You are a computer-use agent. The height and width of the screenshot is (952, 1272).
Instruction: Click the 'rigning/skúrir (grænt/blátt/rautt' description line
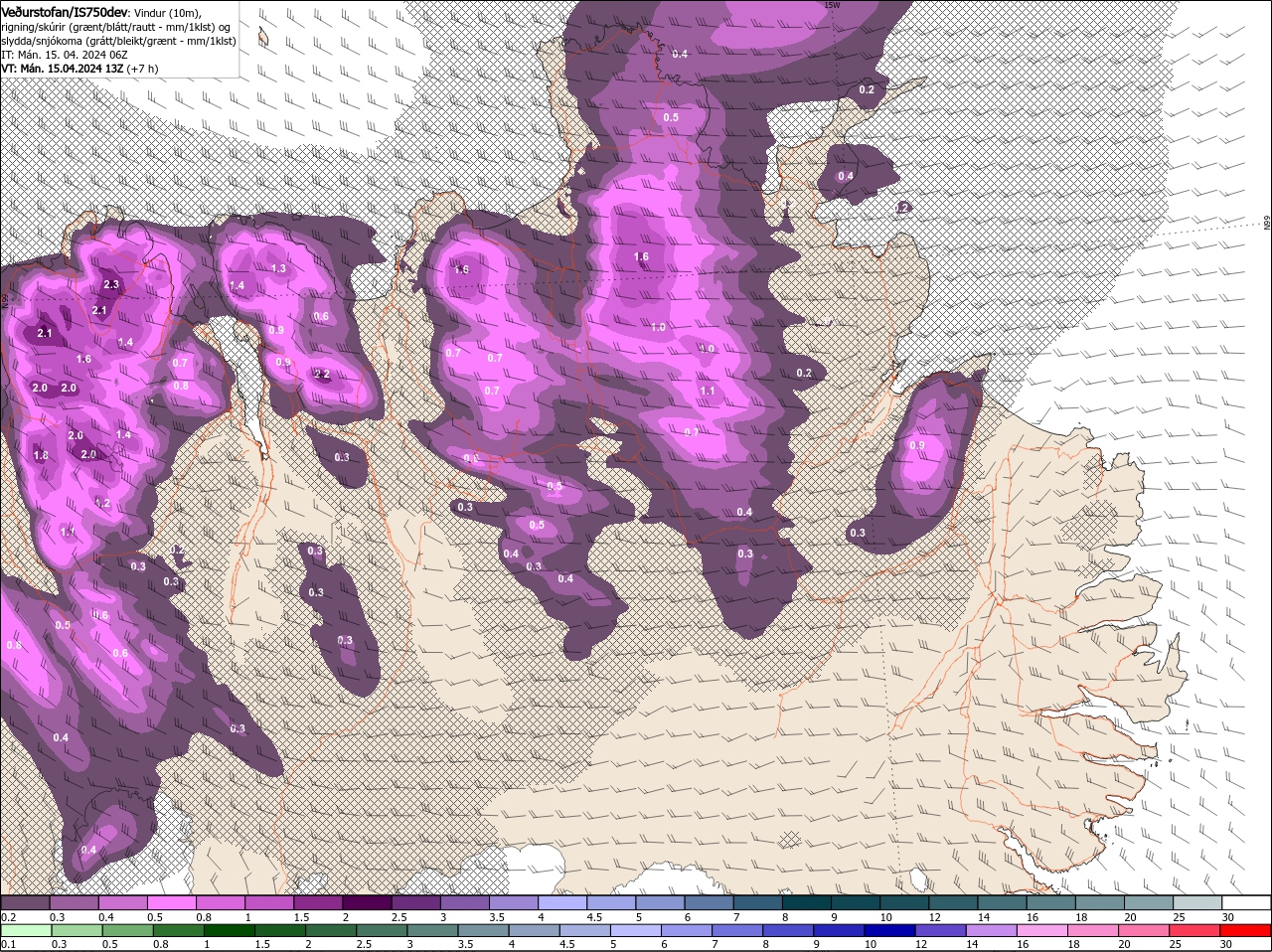[x=114, y=26]
